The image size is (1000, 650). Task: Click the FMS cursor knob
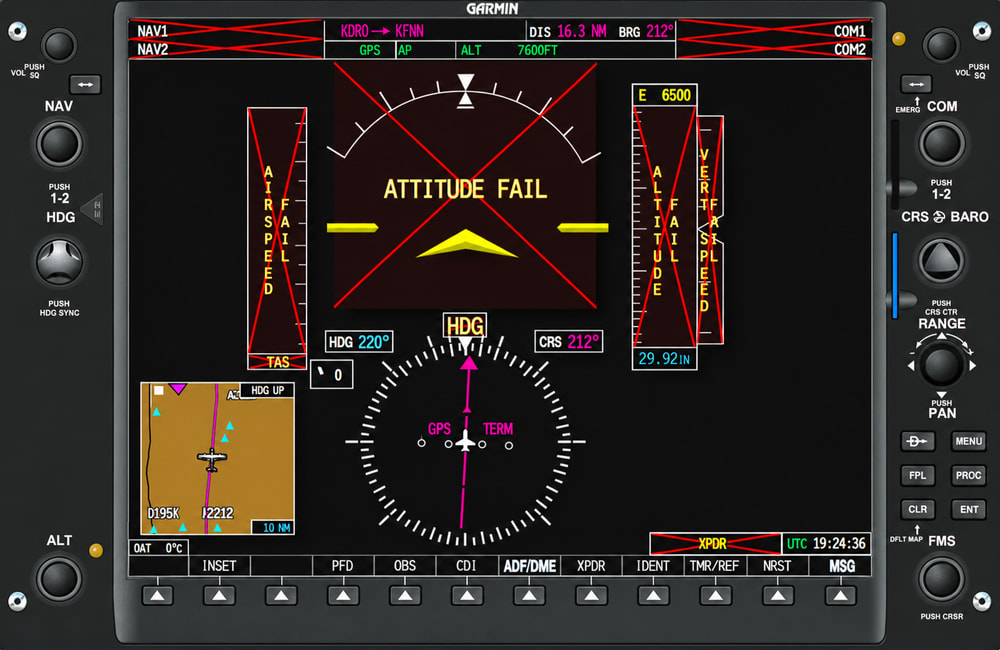click(941, 579)
